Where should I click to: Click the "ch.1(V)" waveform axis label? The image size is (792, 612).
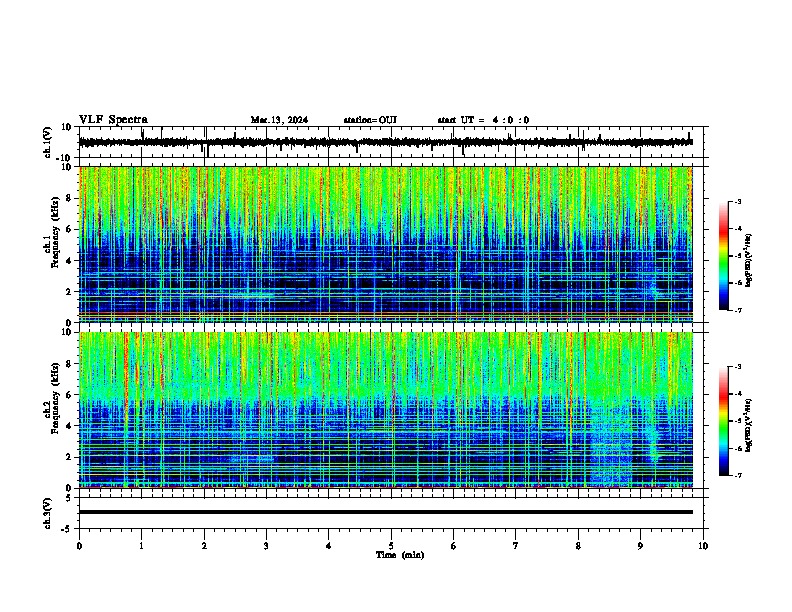(48, 142)
